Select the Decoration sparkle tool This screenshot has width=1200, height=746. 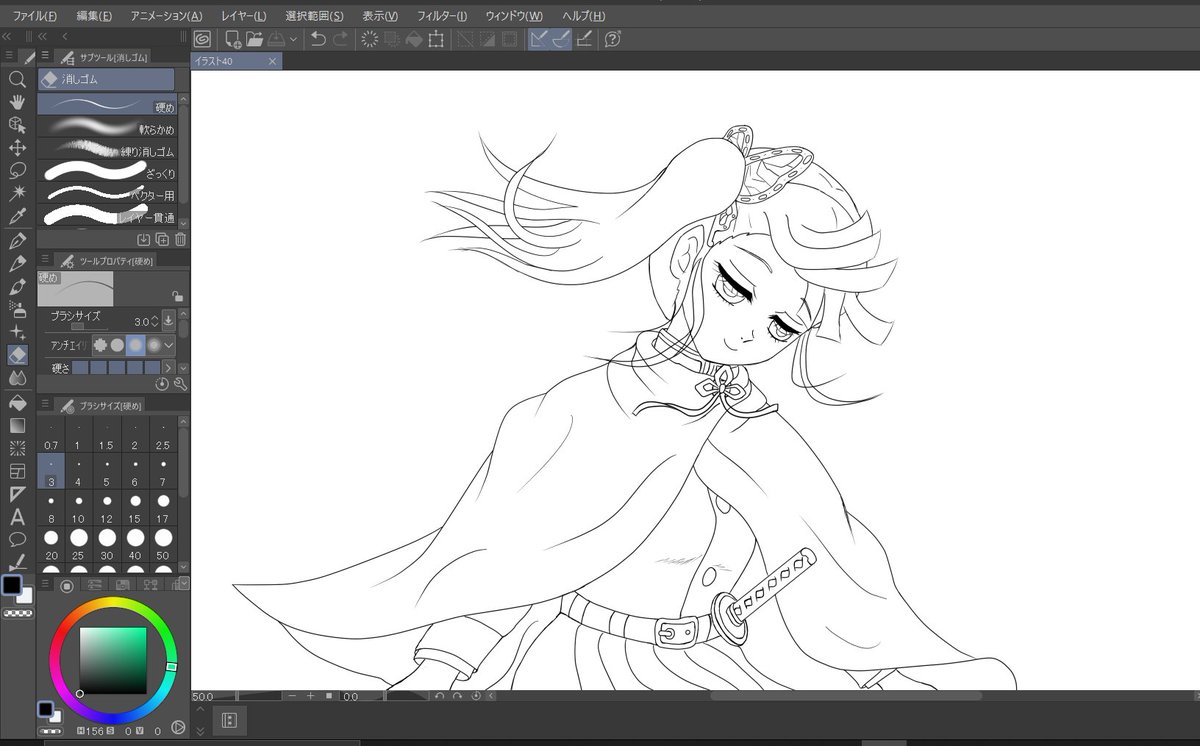click(17, 332)
